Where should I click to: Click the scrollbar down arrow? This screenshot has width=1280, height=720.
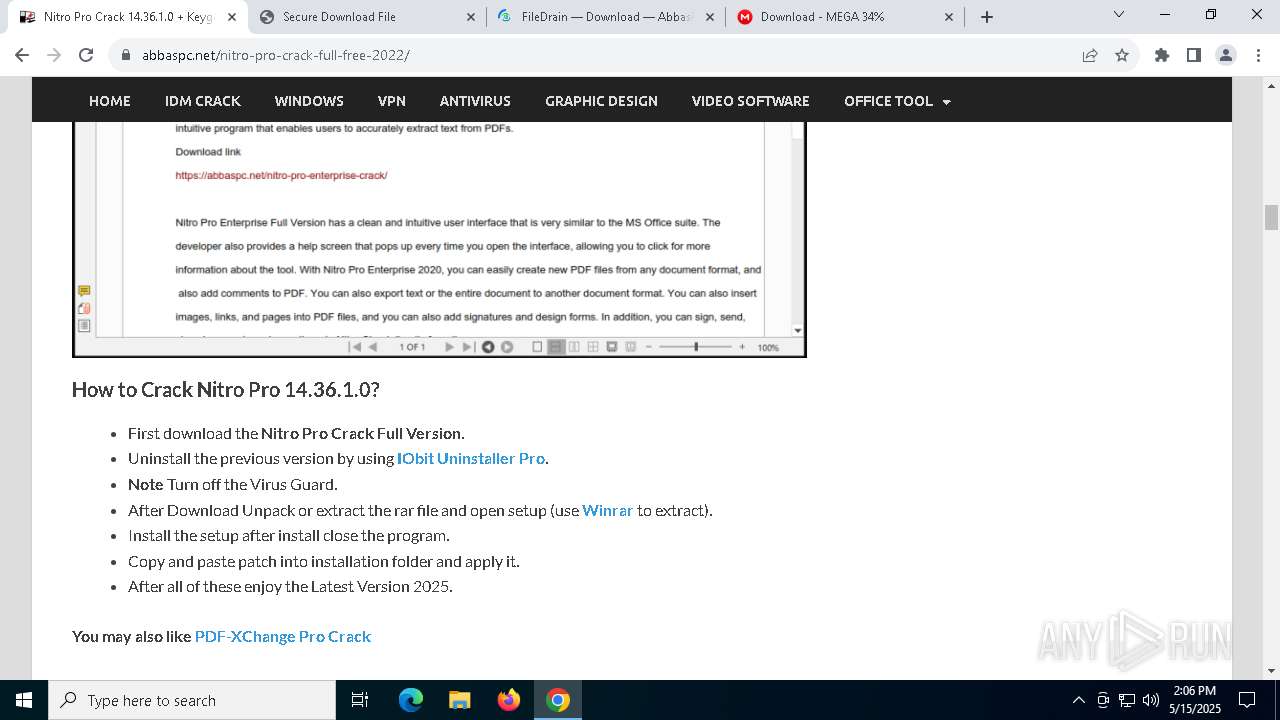pyautogui.click(x=1271, y=671)
